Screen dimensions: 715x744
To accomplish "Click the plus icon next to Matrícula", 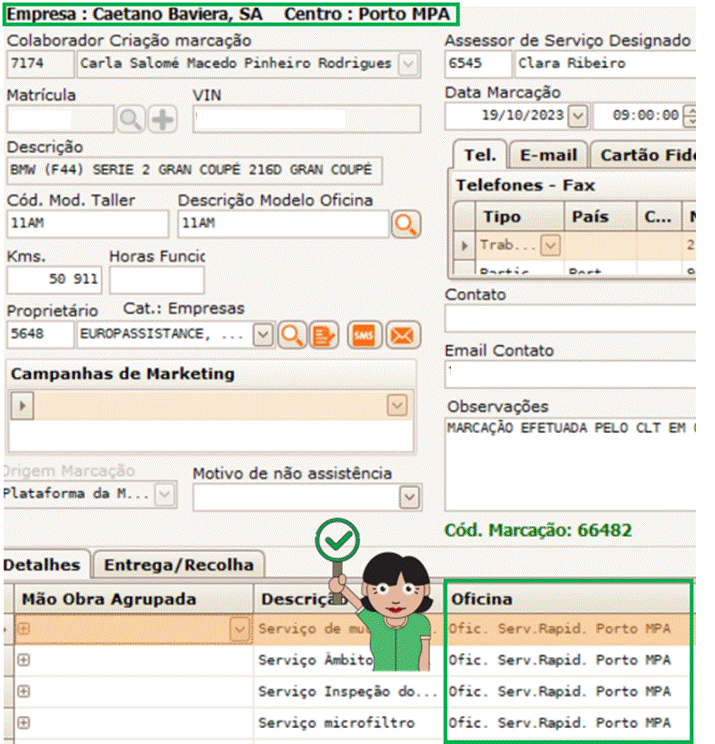I will 163,119.
